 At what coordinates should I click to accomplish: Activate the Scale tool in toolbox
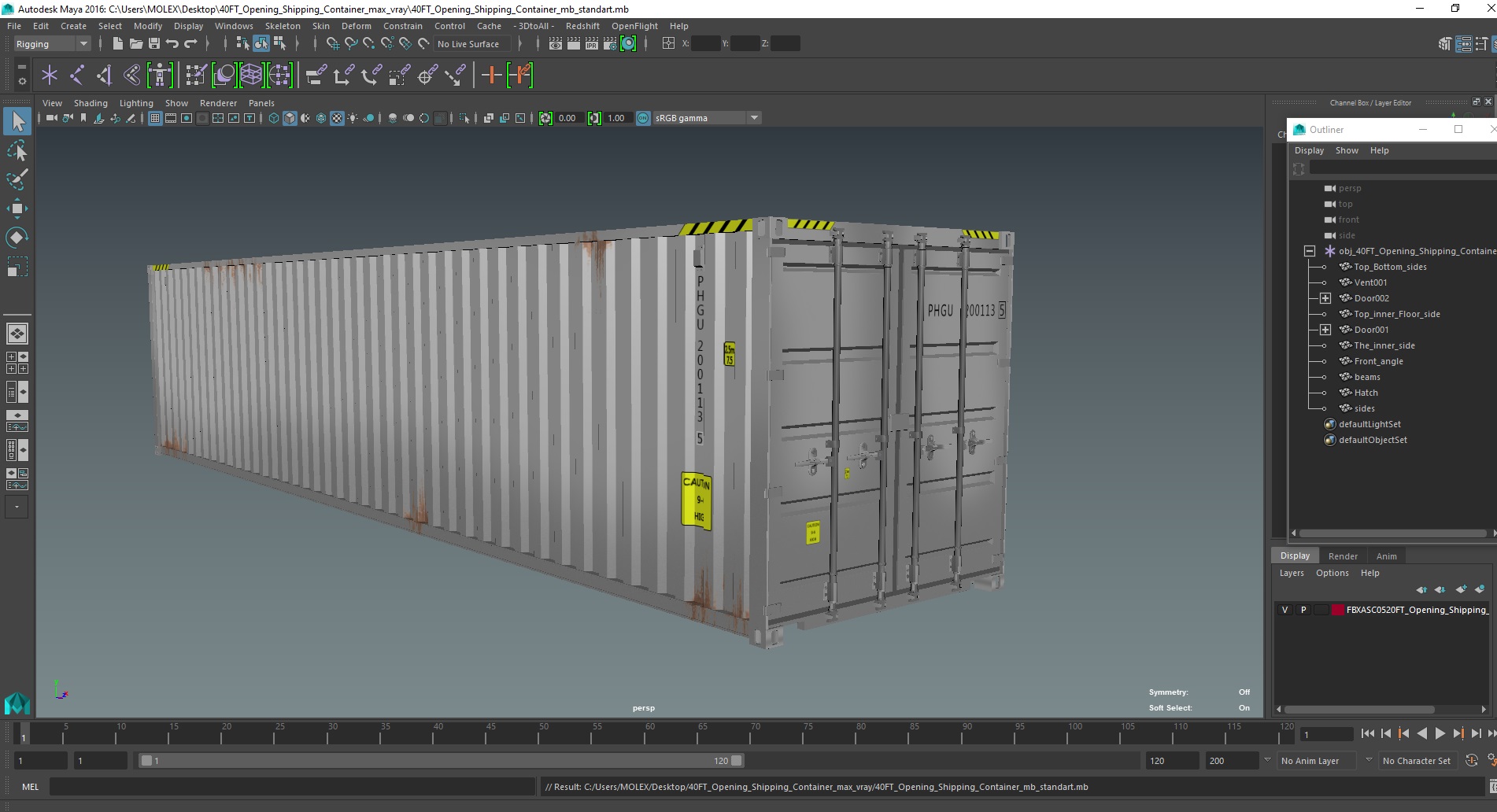(17, 267)
